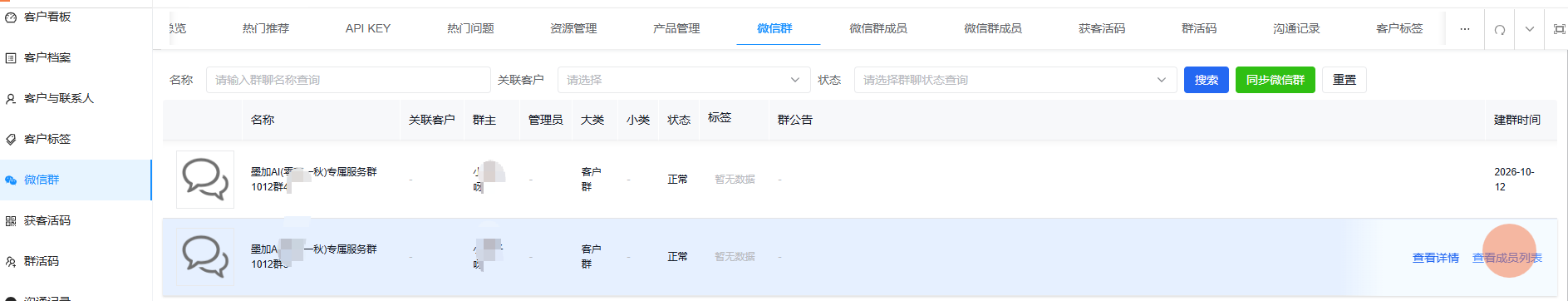Open the 状态 group-status dropdown
This screenshot has height=301, width=1568.
point(1015,80)
